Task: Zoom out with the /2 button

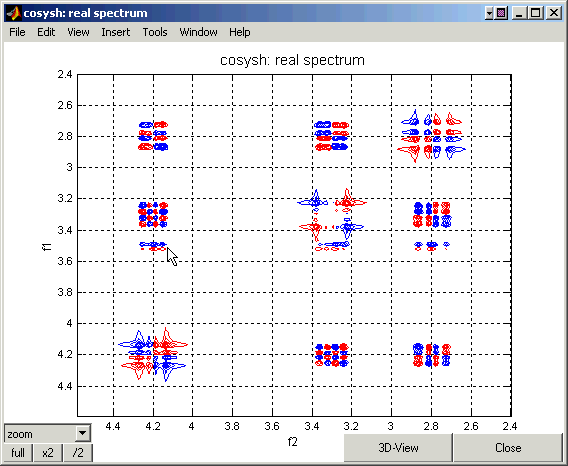Action: tap(78, 453)
